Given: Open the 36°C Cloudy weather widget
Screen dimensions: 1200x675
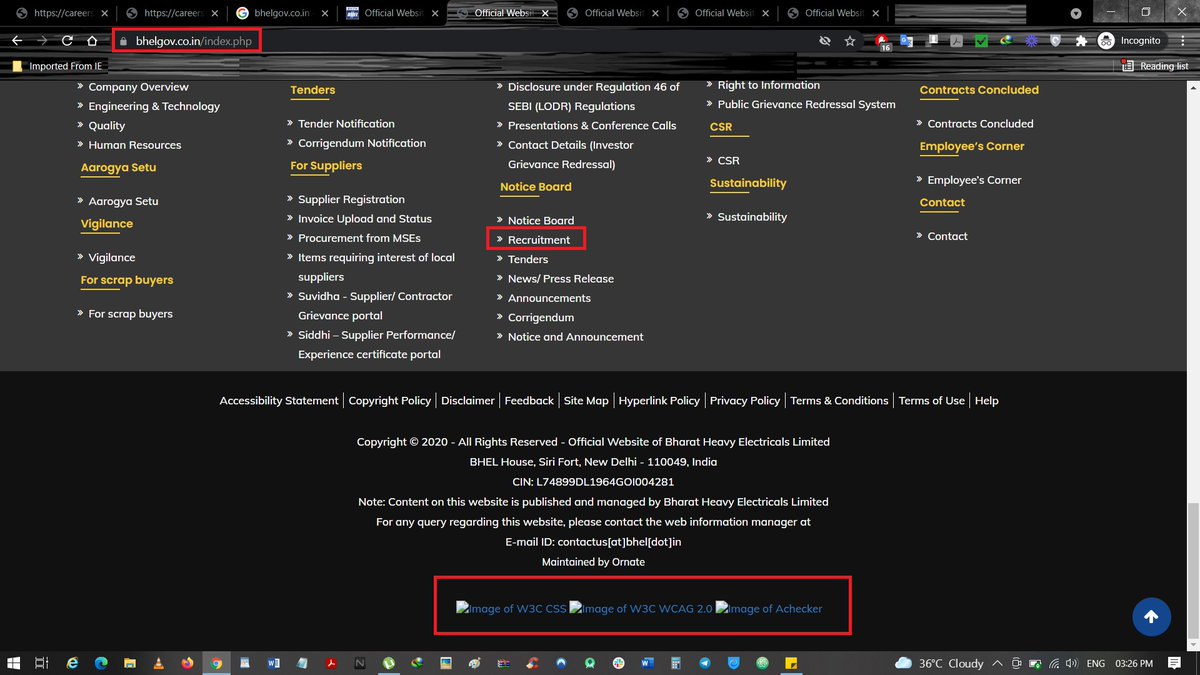Looking at the screenshot, I should coord(940,663).
